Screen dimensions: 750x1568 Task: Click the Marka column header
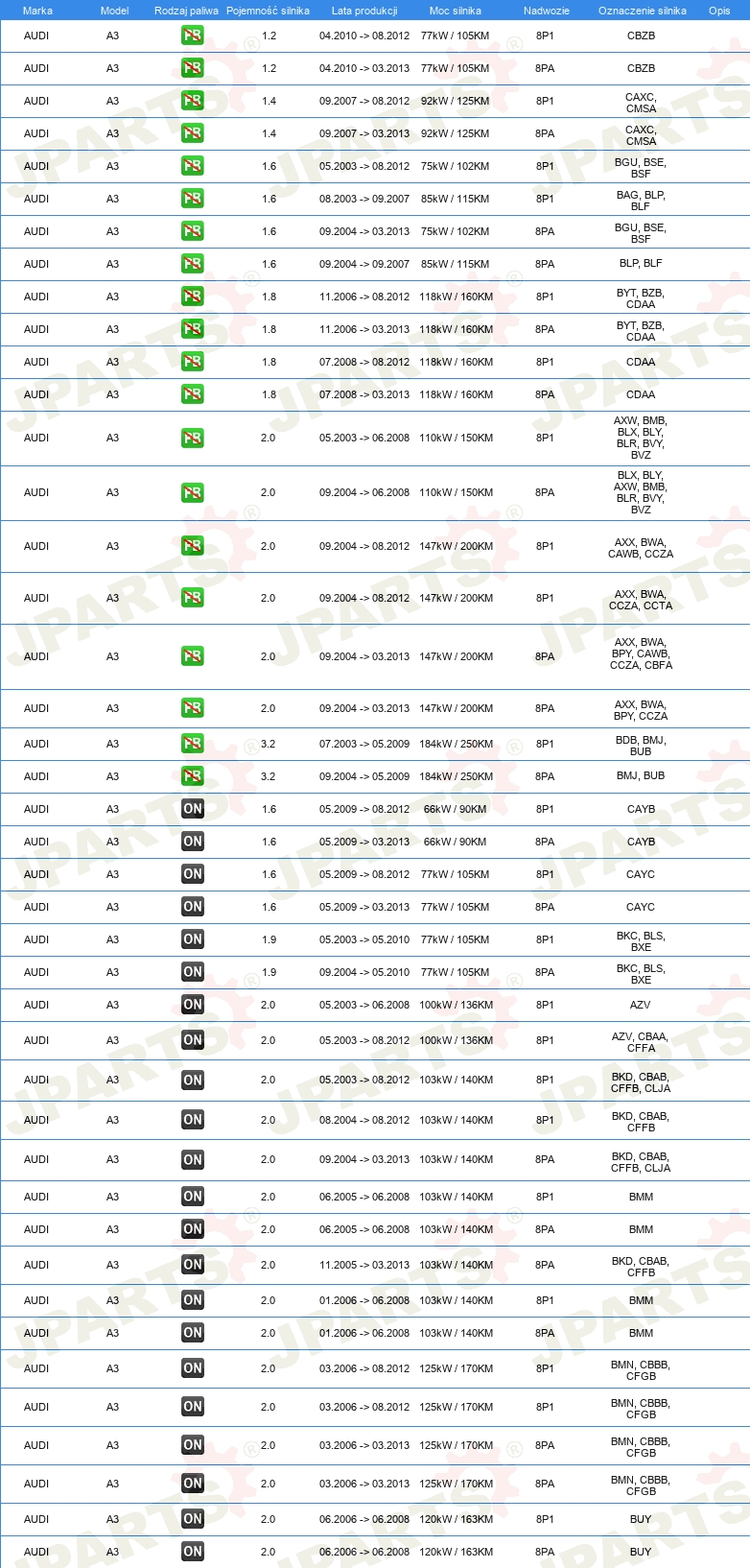click(x=37, y=11)
